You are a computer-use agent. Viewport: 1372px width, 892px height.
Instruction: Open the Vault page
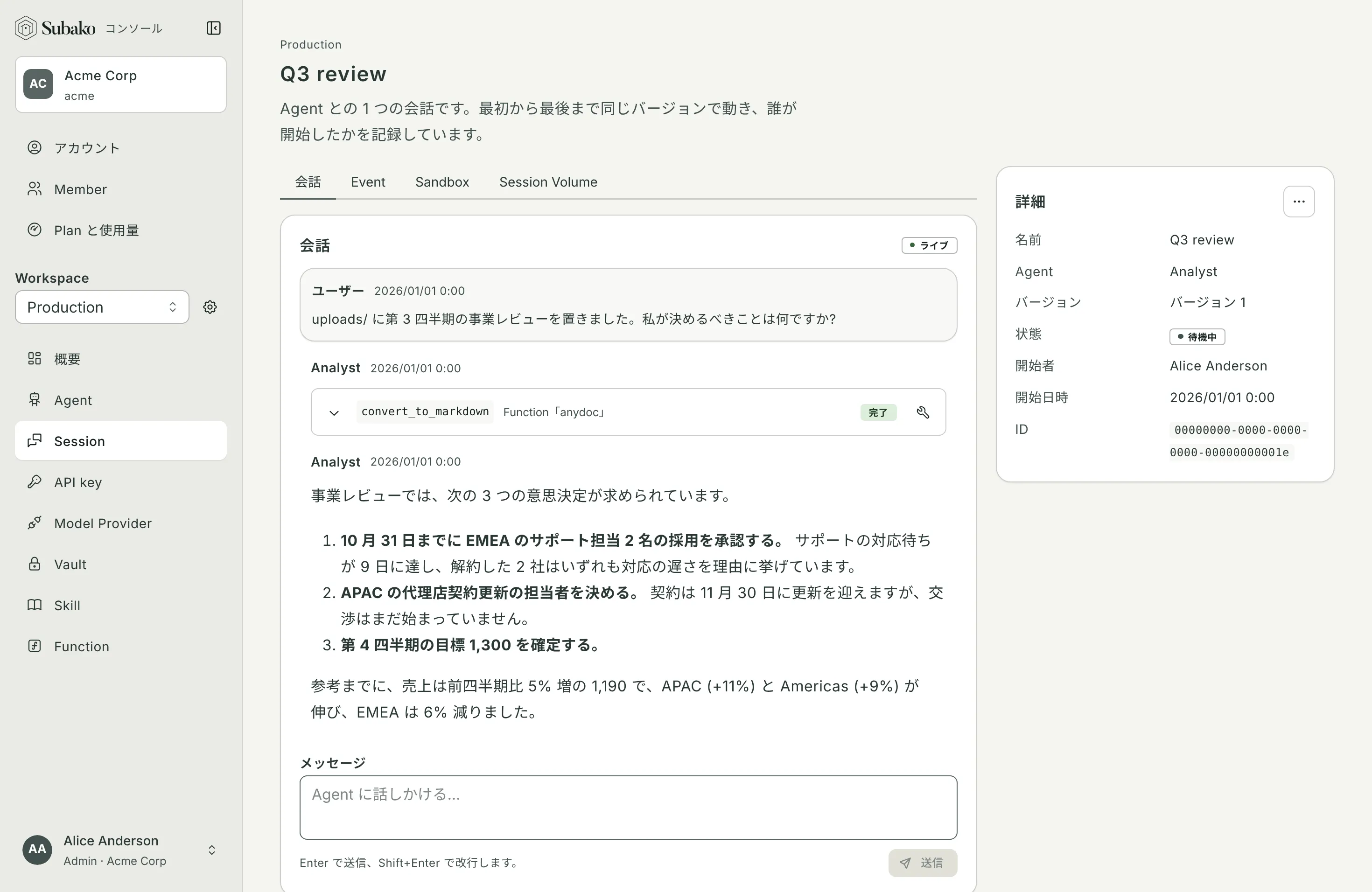pos(120,564)
